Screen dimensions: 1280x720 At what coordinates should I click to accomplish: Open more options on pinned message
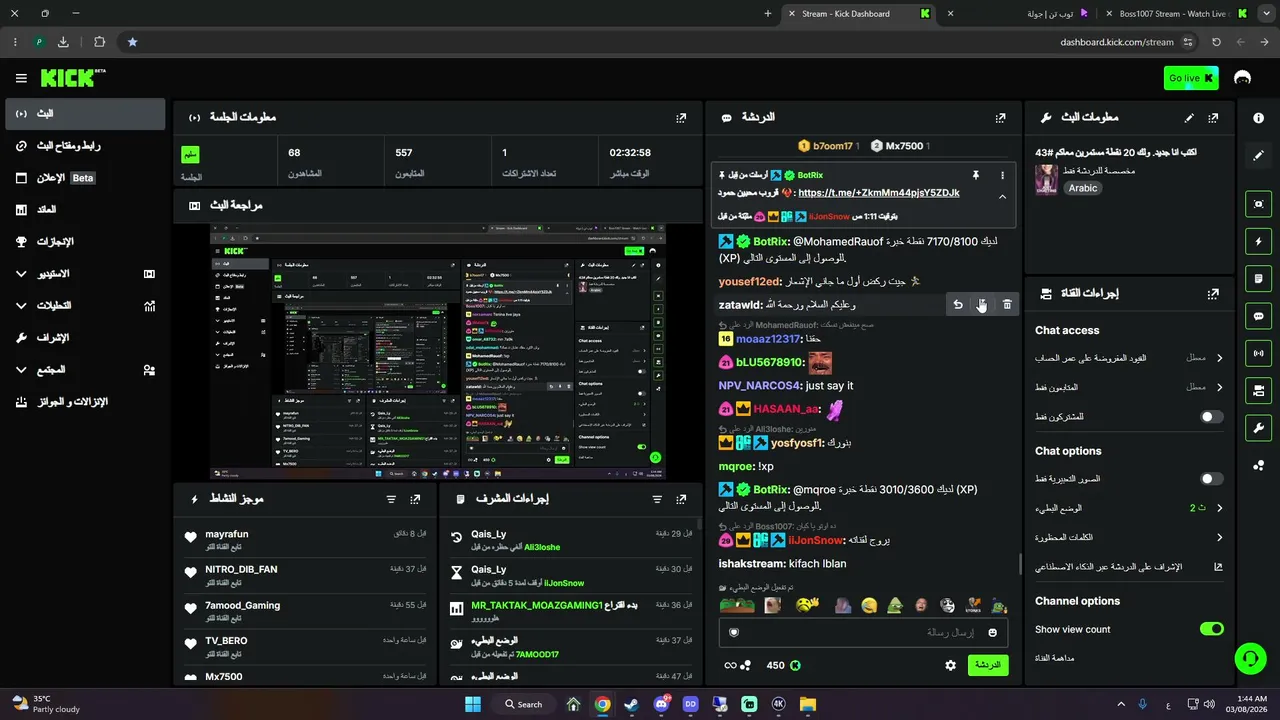[1002, 175]
